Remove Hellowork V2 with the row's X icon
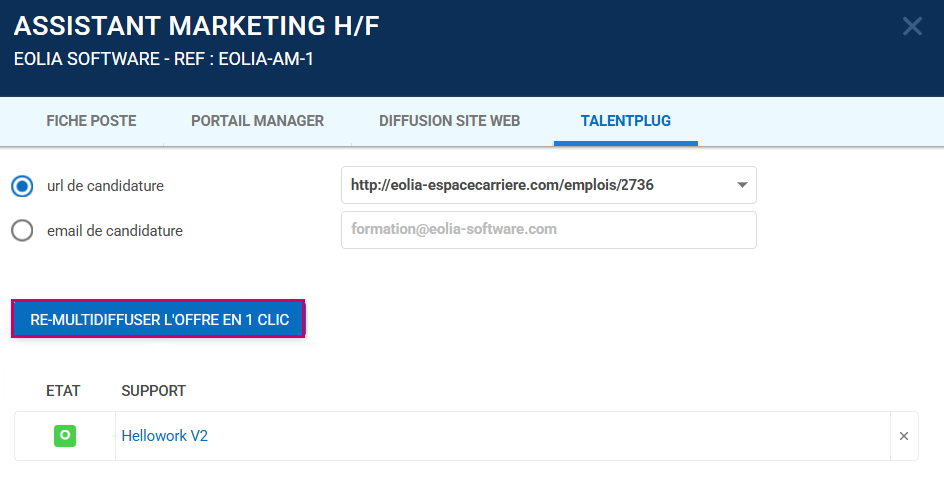The width and height of the screenshot is (944, 486). click(904, 436)
